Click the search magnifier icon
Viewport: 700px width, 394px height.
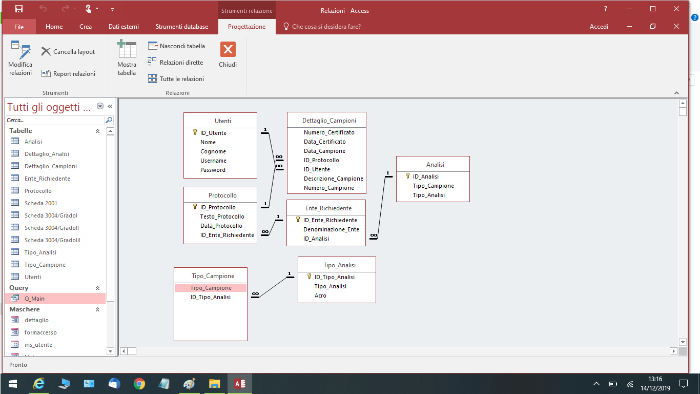pyautogui.click(x=108, y=120)
